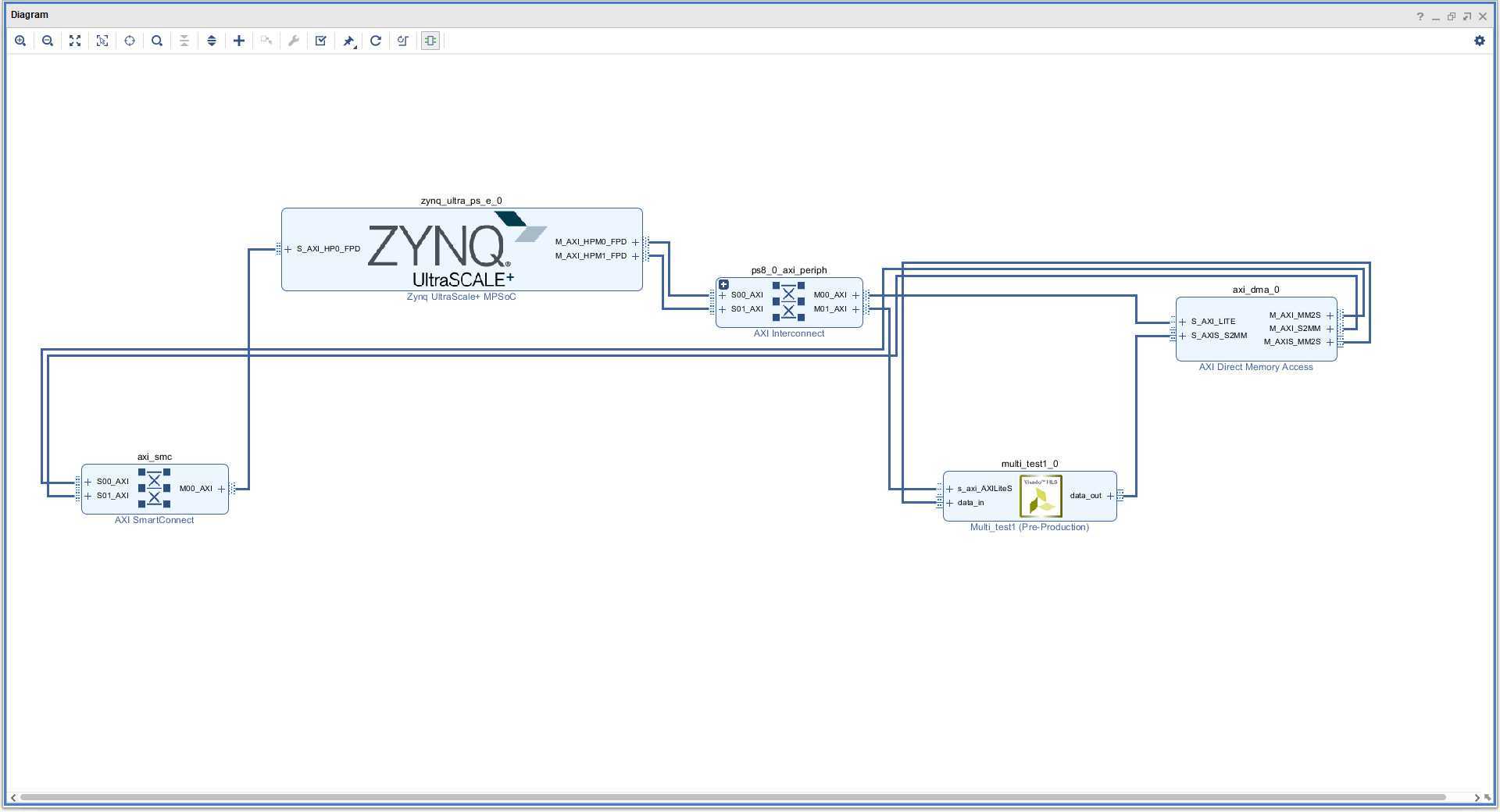Expand the ps8_0_axi_periph block hierarchy
1500x812 pixels.
pyautogui.click(x=723, y=285)
